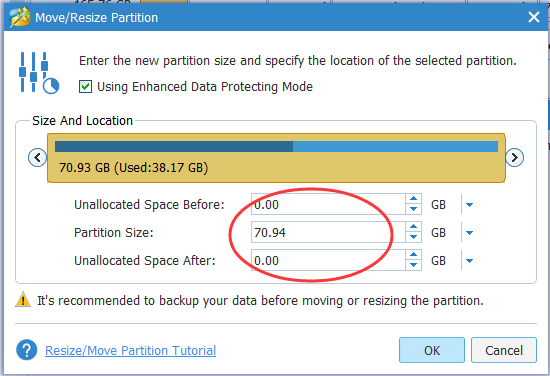Click the right arrow beside the partition bar
Screen dimensions: 550x376
pos(515,157)
